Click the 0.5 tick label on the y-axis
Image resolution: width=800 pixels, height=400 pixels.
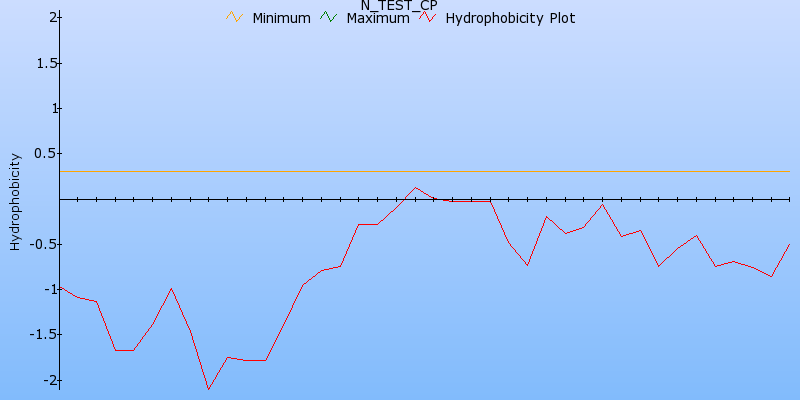point(45,153)
